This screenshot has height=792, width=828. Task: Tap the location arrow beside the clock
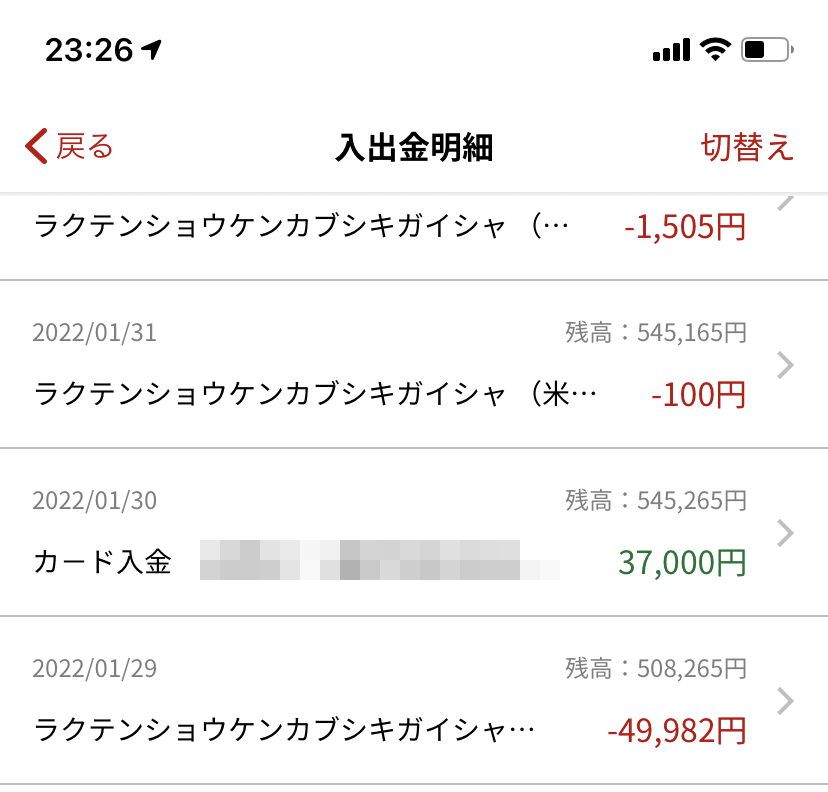[151, 49]
